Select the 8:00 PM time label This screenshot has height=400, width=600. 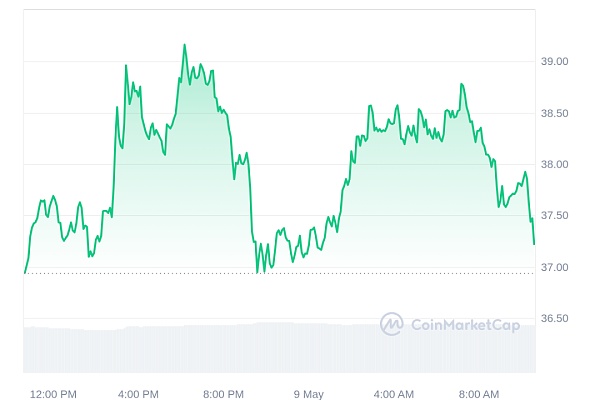223,394
